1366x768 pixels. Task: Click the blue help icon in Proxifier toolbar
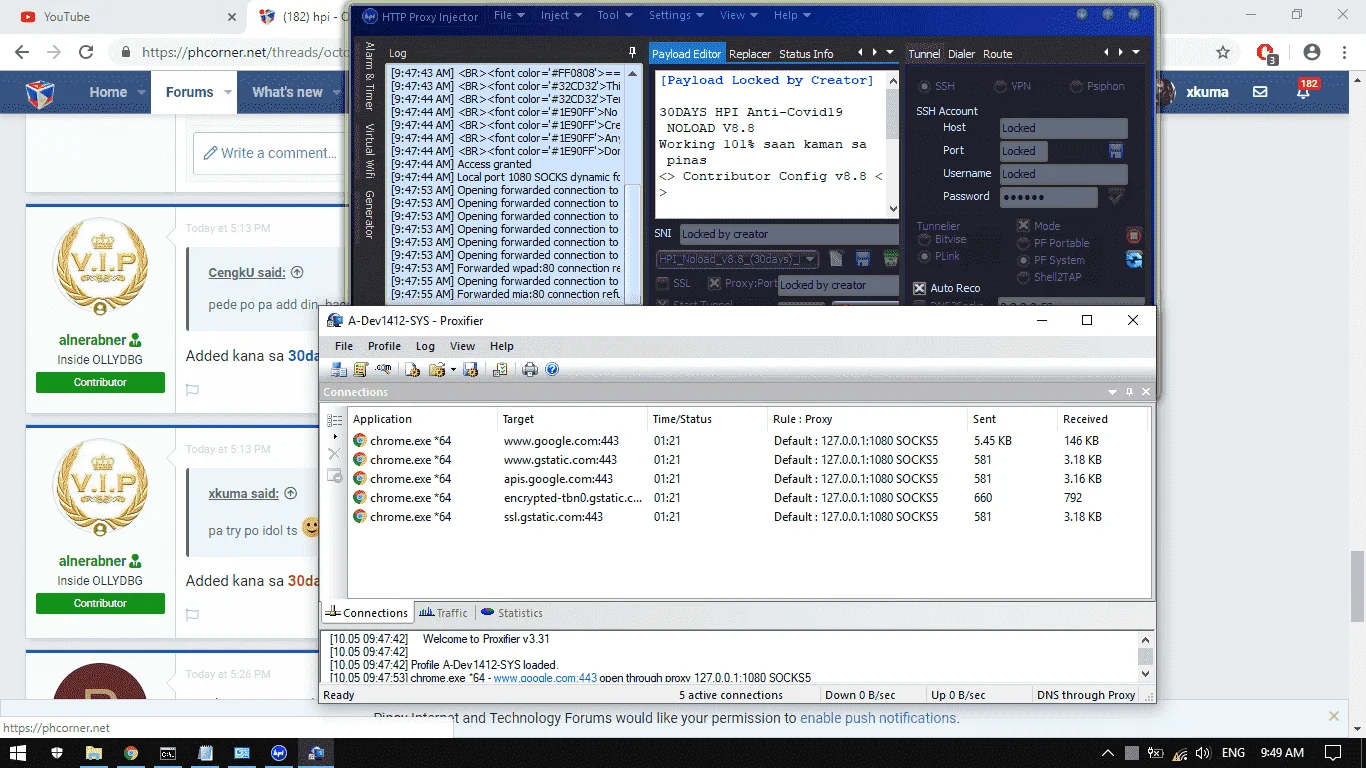pyautogui.click(x=552, y=369)
